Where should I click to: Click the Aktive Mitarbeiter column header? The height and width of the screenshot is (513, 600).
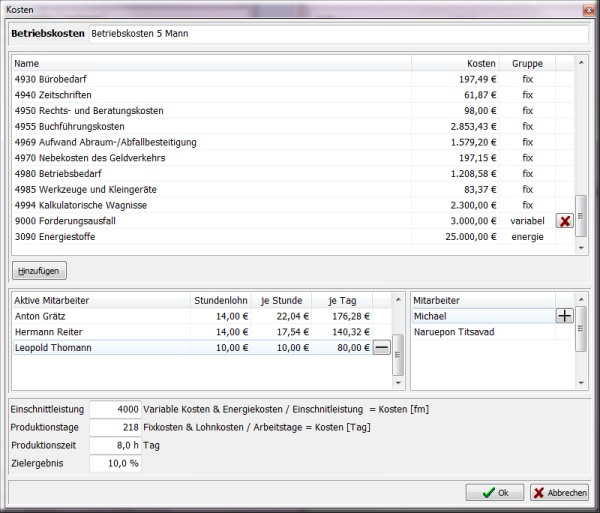pos(101,300)
